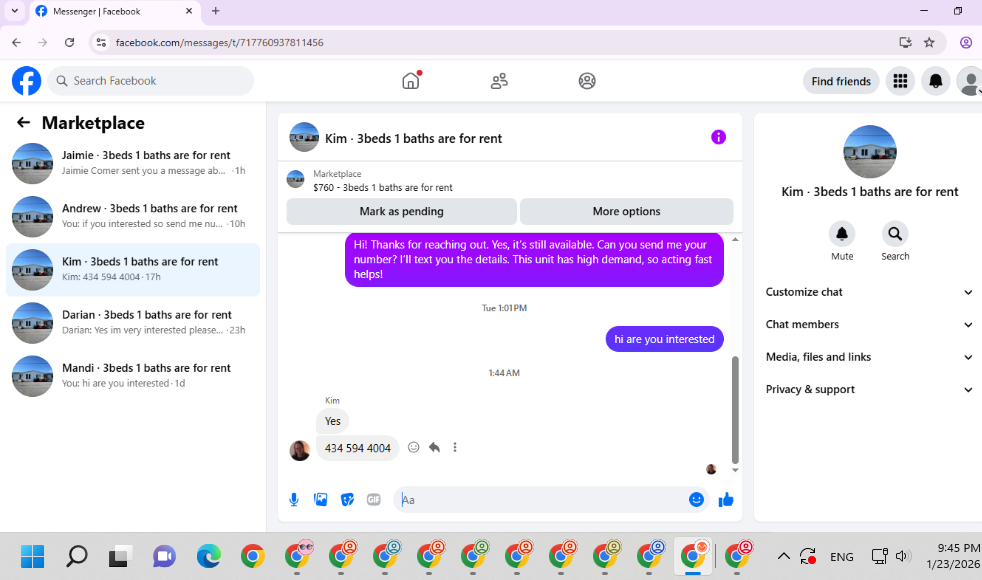Expand Customize chat section
This screenshot has height=580, width=982.
tap(868, 292)
